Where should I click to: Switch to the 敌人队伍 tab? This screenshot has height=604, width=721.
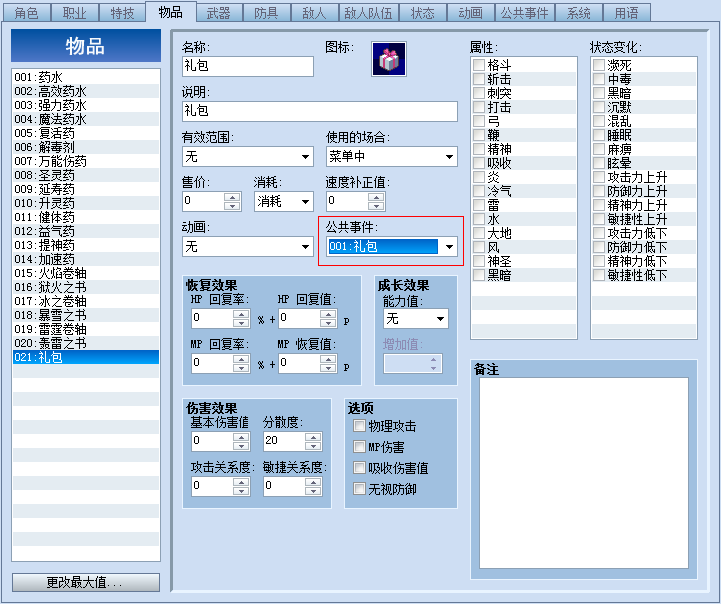point(368,13)
